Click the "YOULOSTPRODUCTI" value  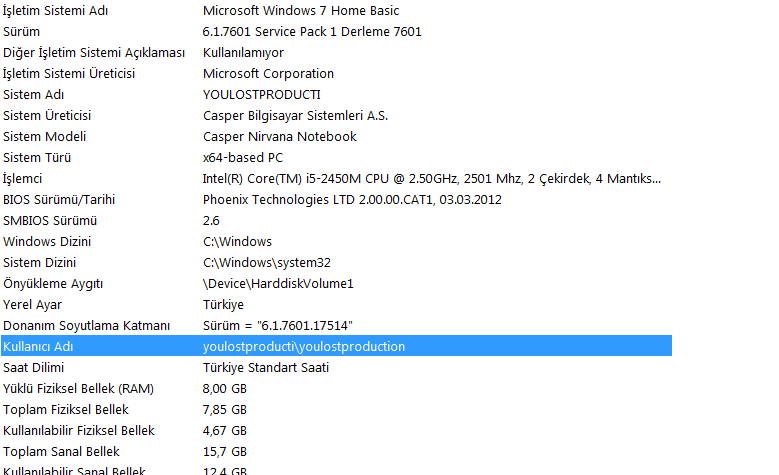pyautogui.click(x=262, y=94)
